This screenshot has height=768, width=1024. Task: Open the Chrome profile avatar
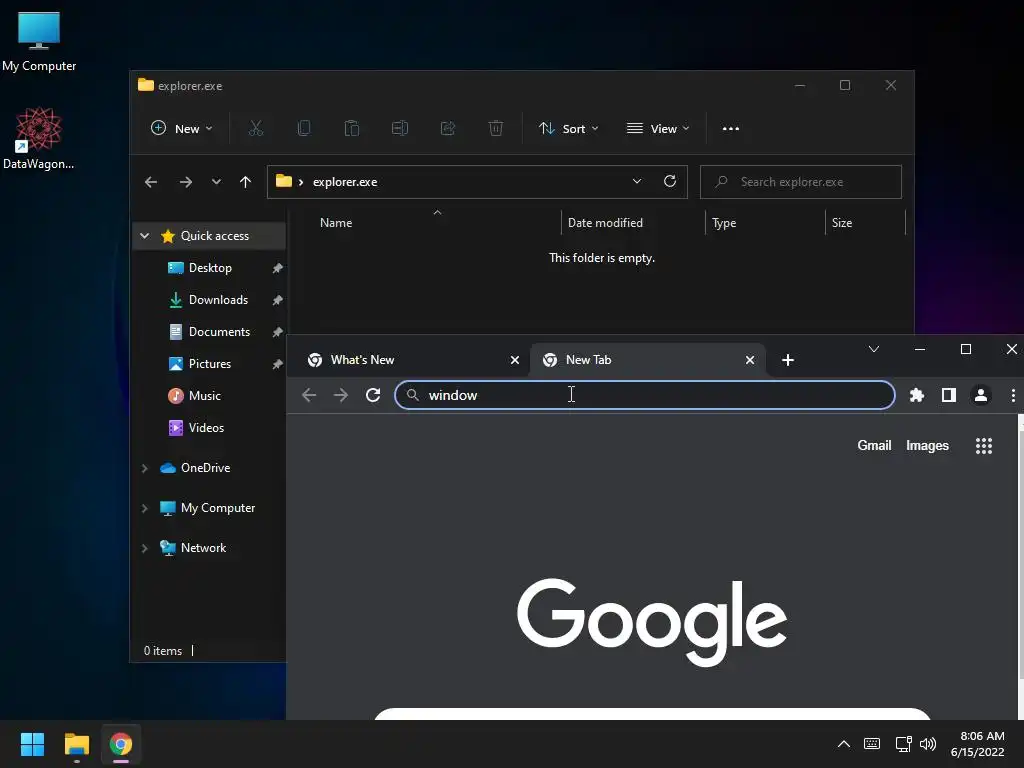point(981,395)
